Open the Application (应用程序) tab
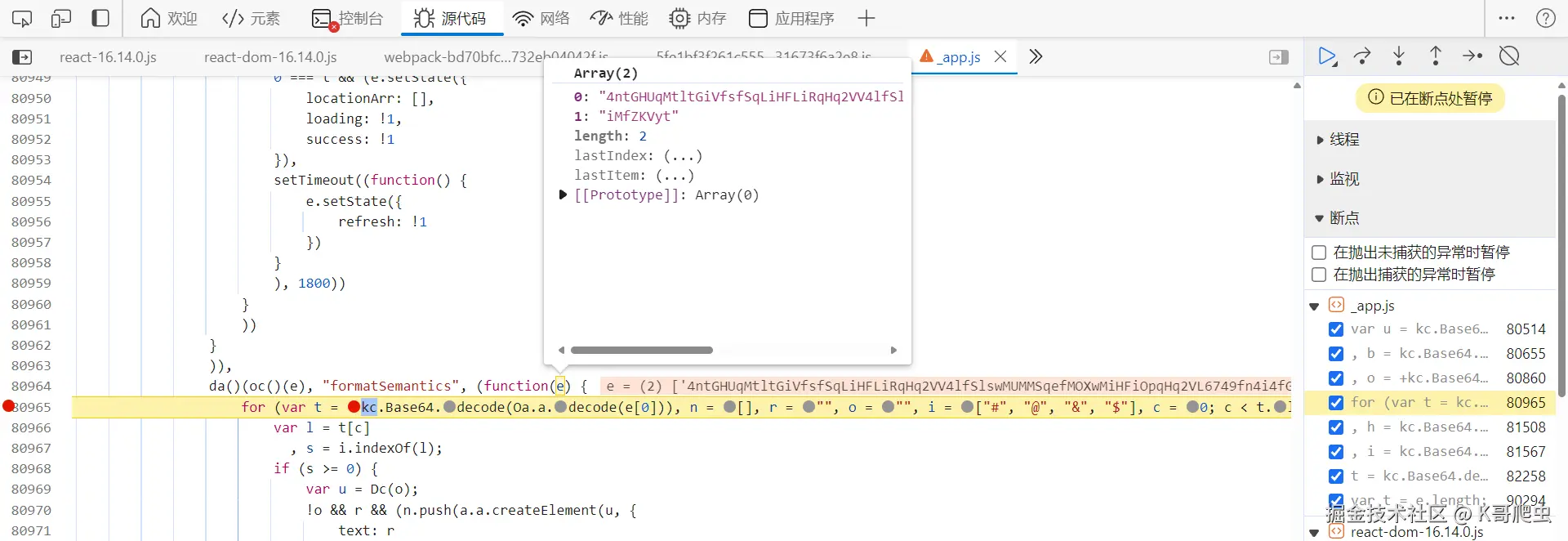The width and height of the screenshot is (1568, 541). click(791, 18)
